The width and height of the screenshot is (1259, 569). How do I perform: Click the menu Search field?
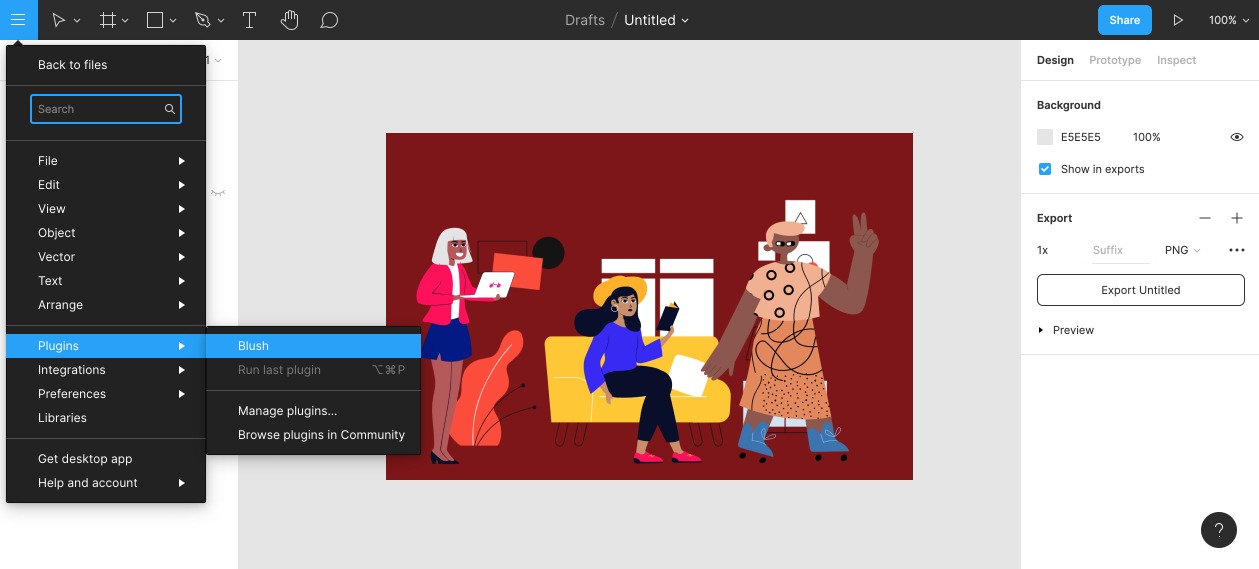click(x=97, y=109)
